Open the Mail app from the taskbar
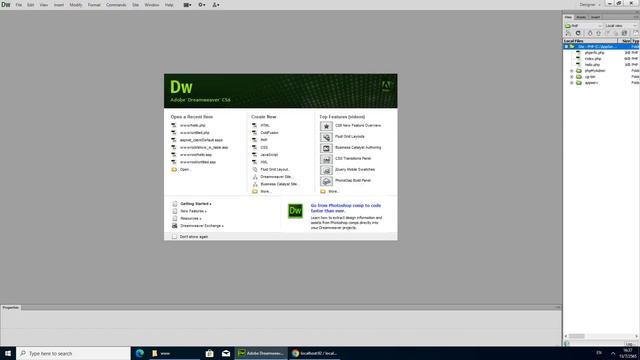Screen dimensions: 640x360 tap(226, 353)
